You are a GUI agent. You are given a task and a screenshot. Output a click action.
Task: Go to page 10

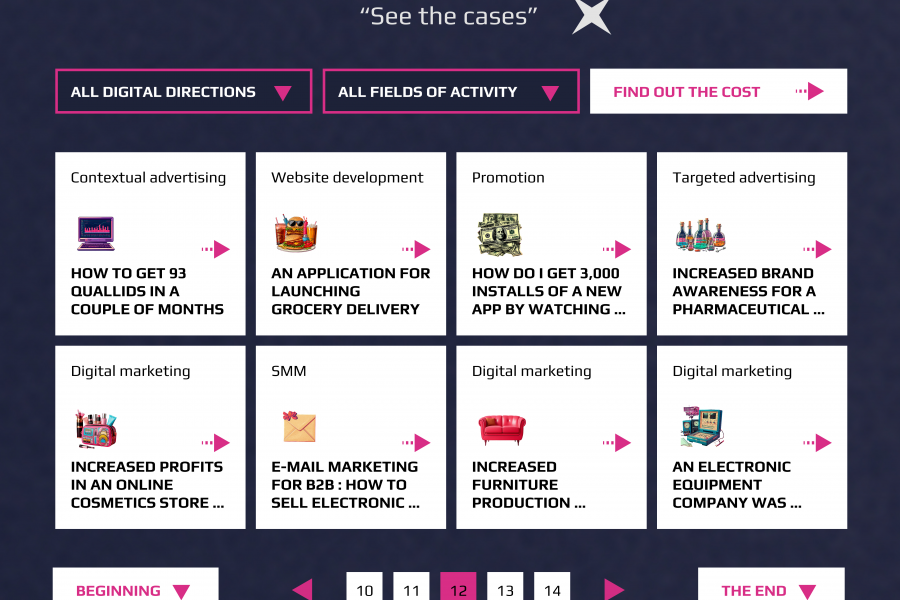[x=365, y=589]
